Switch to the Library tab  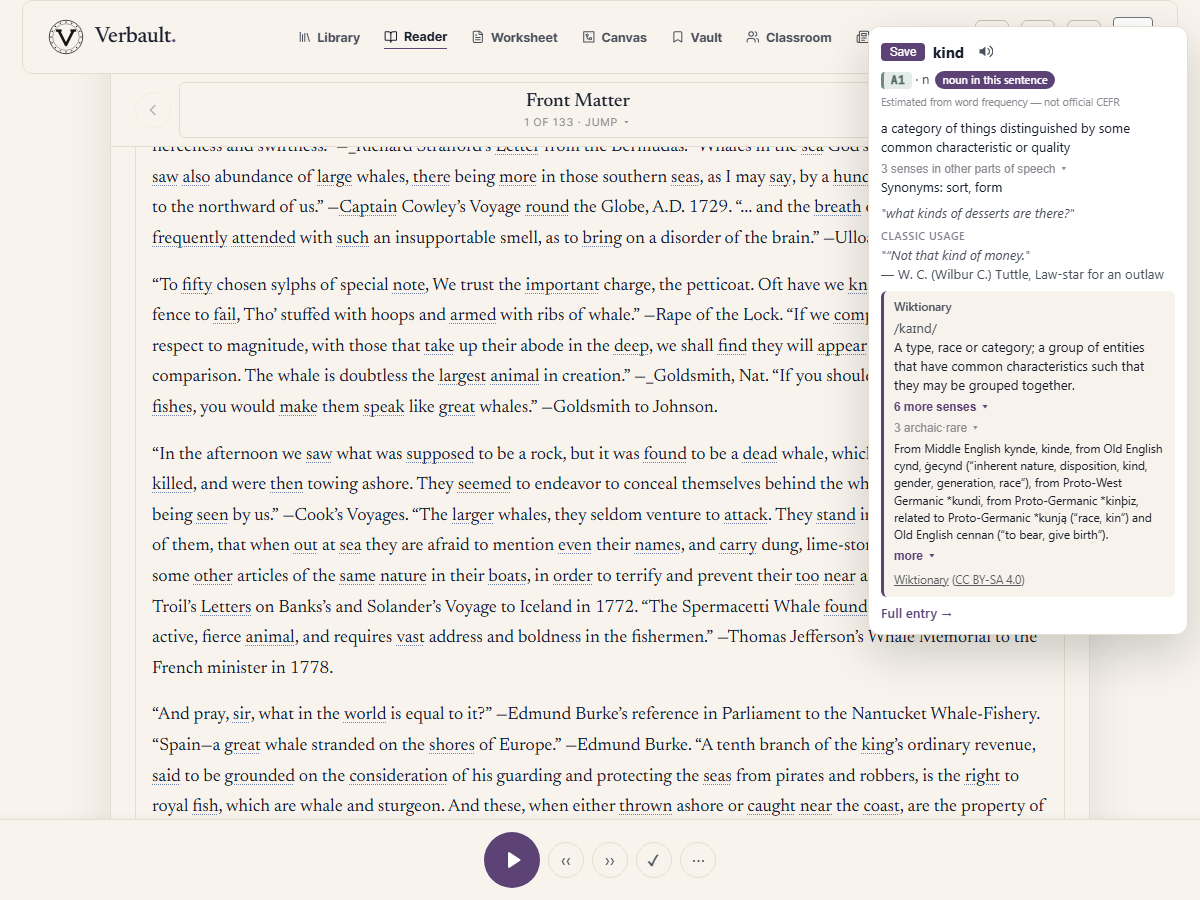point(329,37)
